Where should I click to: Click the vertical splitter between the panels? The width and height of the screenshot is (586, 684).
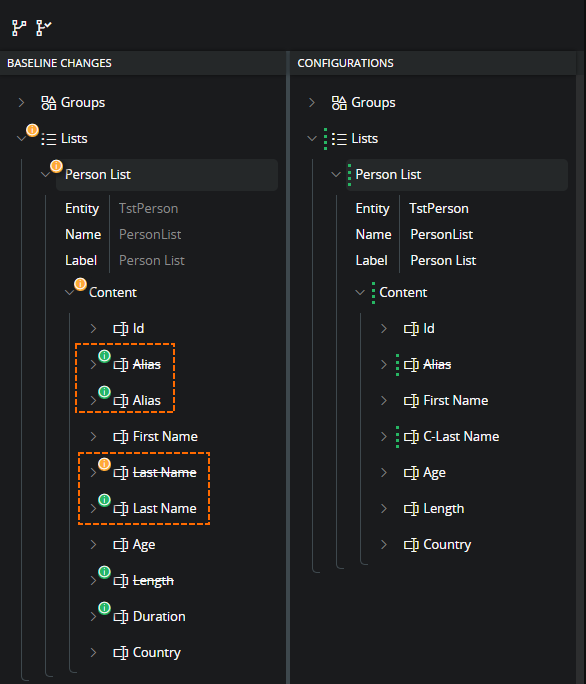coord(288,367)
